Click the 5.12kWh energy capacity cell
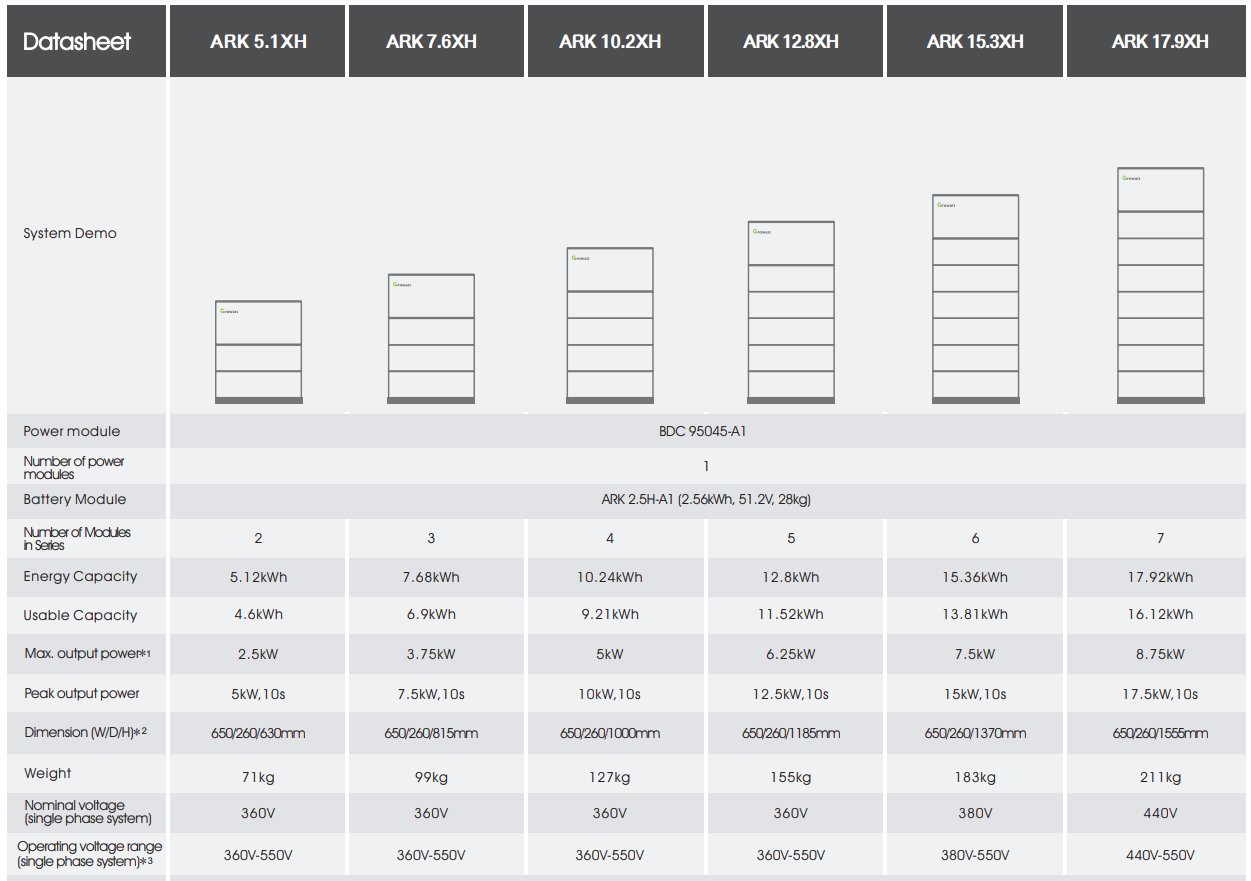 pos(258,577)
